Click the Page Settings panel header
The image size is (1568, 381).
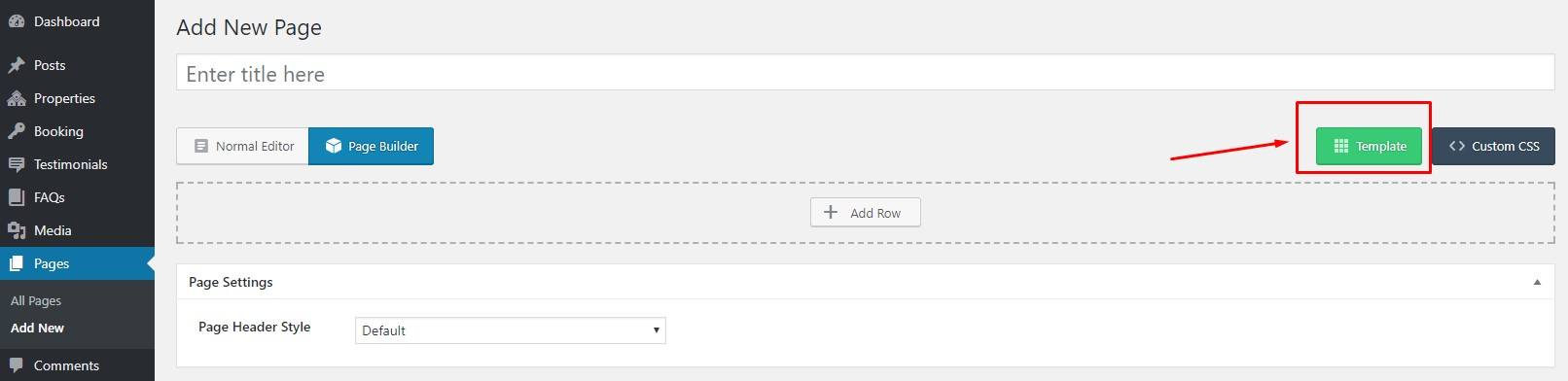(865, 282)
